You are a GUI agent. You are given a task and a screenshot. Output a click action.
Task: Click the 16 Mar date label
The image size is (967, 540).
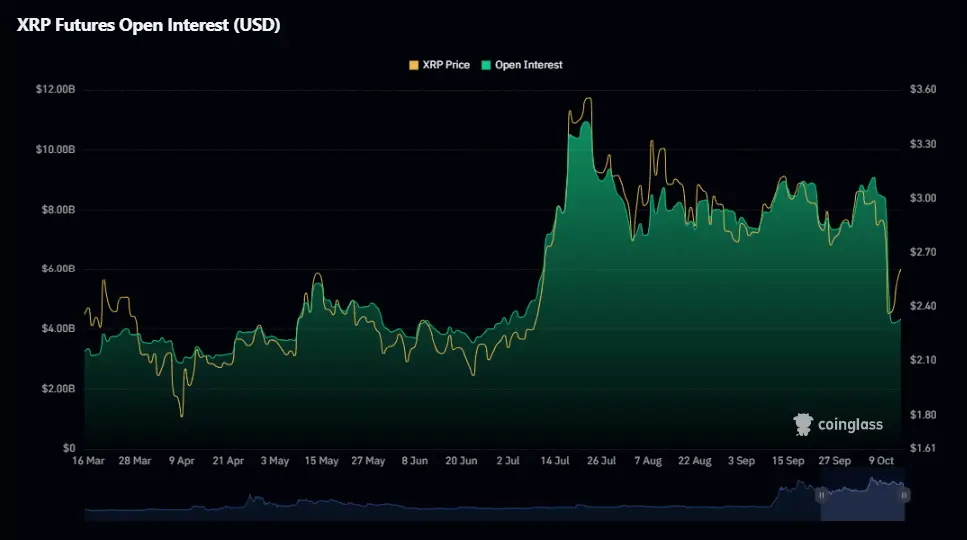[88, 460]
